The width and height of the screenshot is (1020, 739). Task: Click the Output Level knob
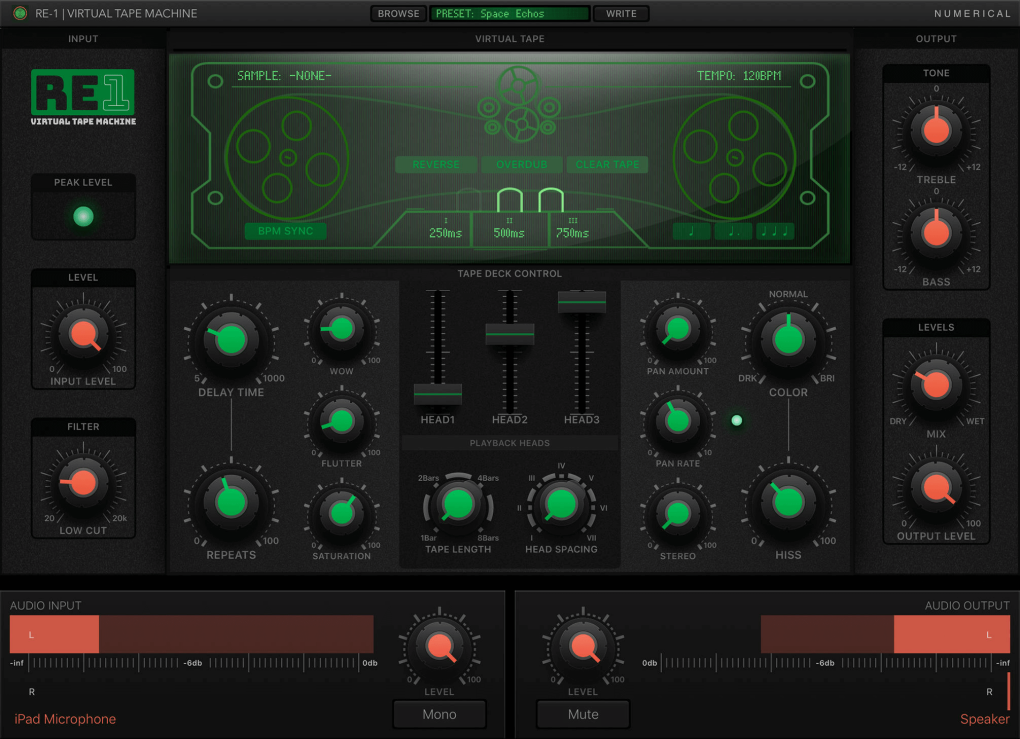coord(936,488)
